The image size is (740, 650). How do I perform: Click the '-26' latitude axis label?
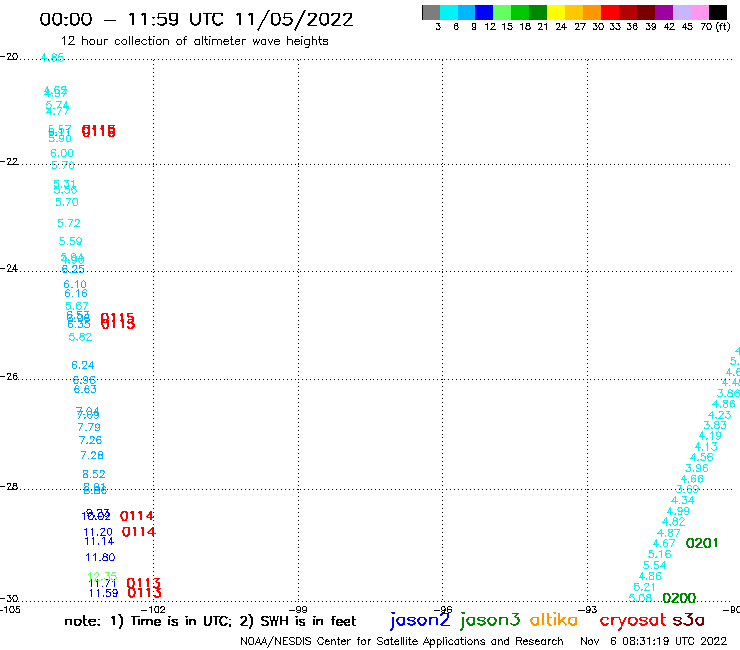point(9,376)
